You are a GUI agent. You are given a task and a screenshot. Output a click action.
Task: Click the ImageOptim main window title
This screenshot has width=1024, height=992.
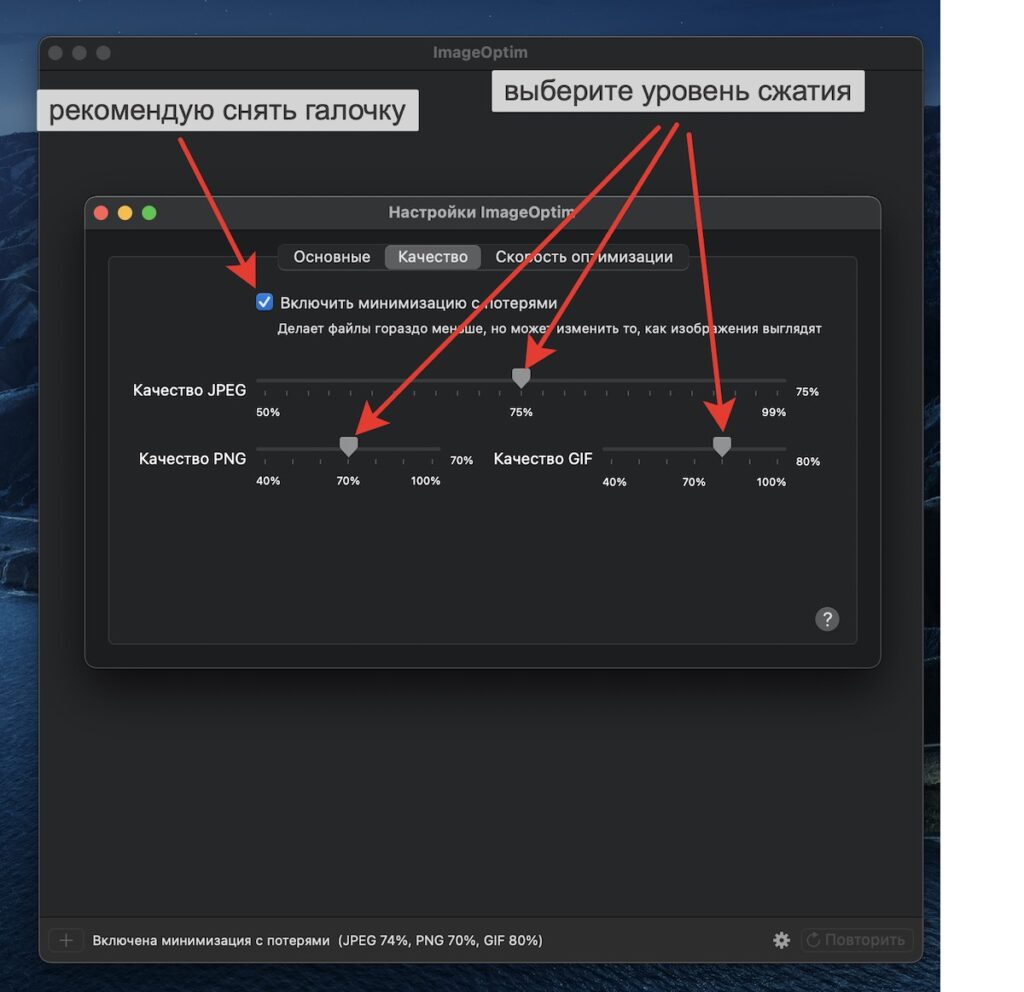pos(480,52)
